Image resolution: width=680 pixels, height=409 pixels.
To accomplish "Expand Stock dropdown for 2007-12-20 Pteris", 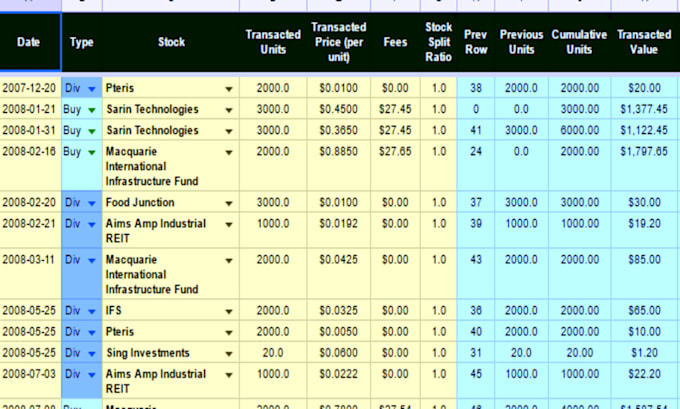I will pos(229,89).
